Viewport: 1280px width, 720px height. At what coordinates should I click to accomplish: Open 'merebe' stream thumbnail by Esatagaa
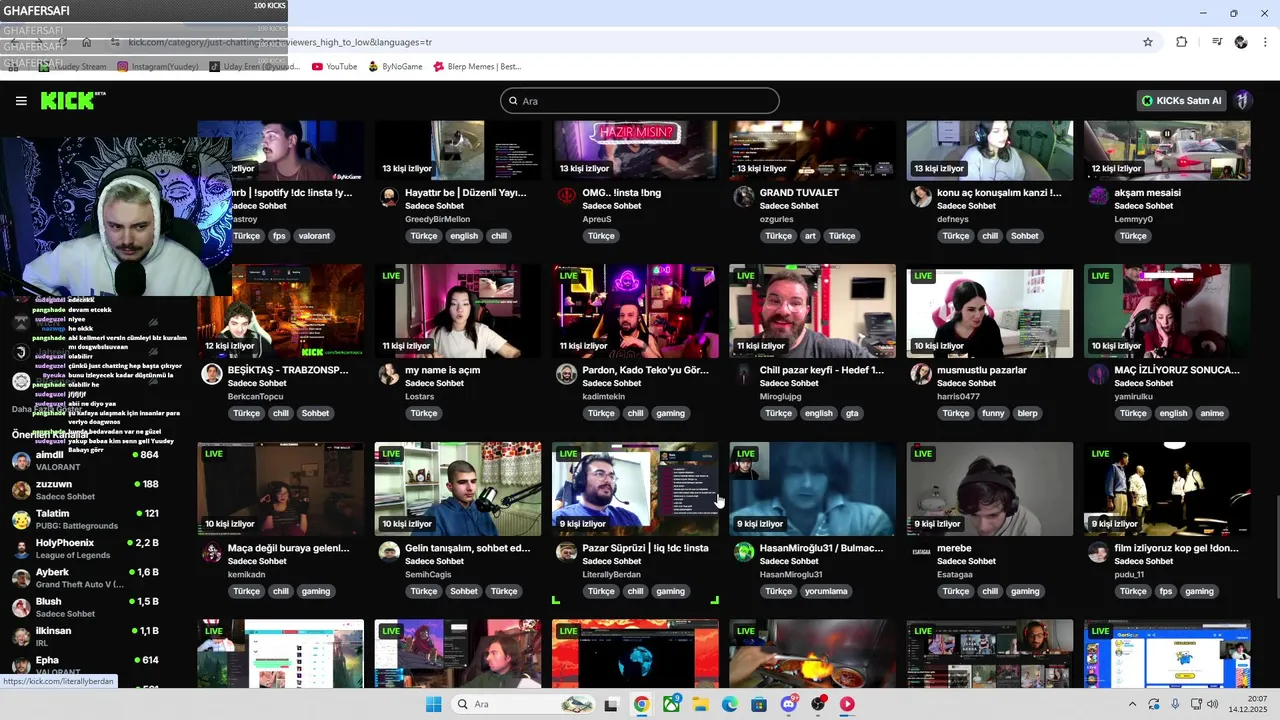click(989, 489)
